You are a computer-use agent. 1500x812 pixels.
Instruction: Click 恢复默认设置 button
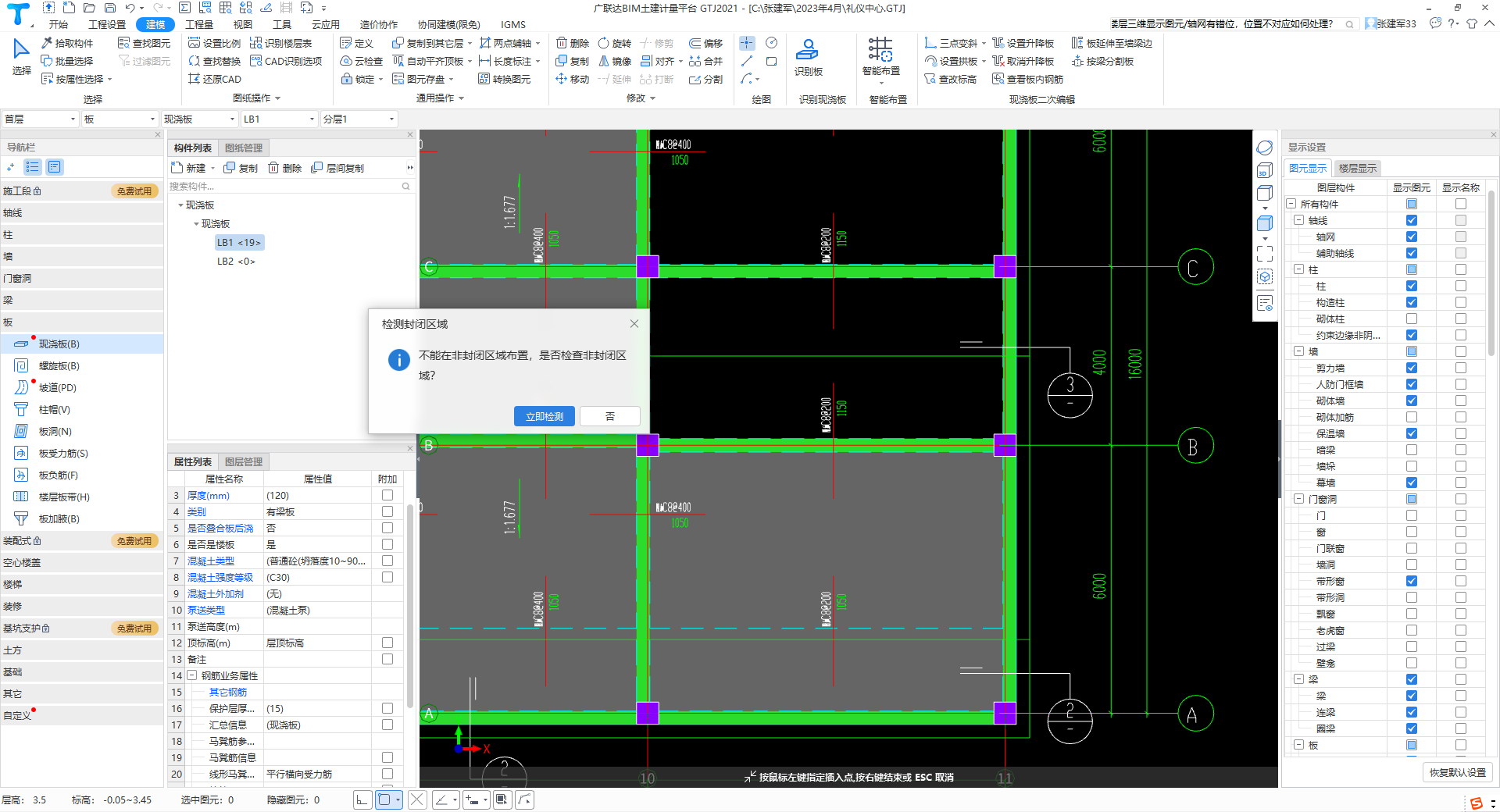(1457, 772)
